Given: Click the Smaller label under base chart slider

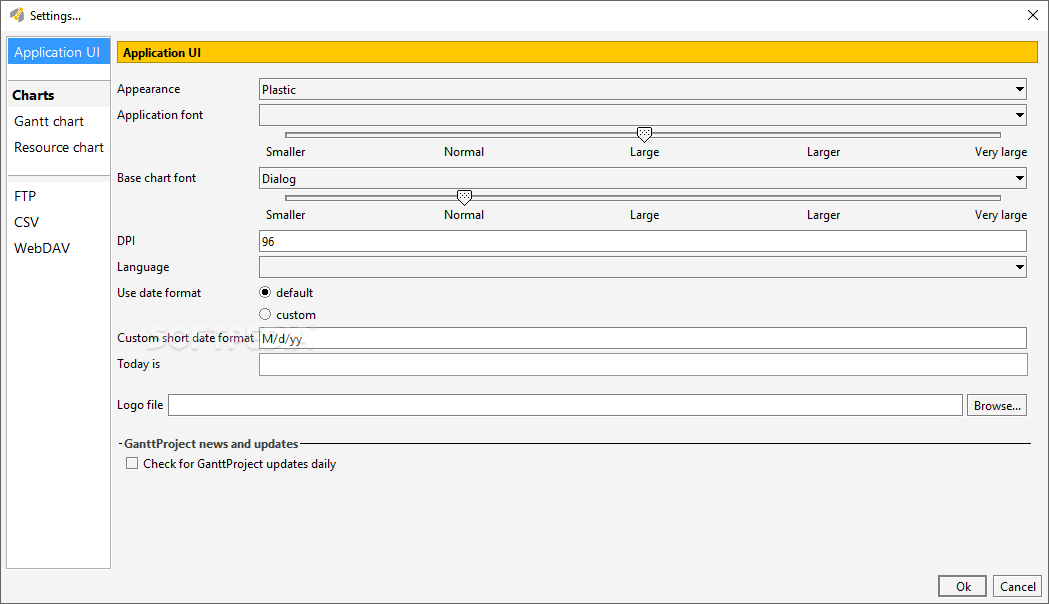Looking at the screenshot, I should click(286, 215).
